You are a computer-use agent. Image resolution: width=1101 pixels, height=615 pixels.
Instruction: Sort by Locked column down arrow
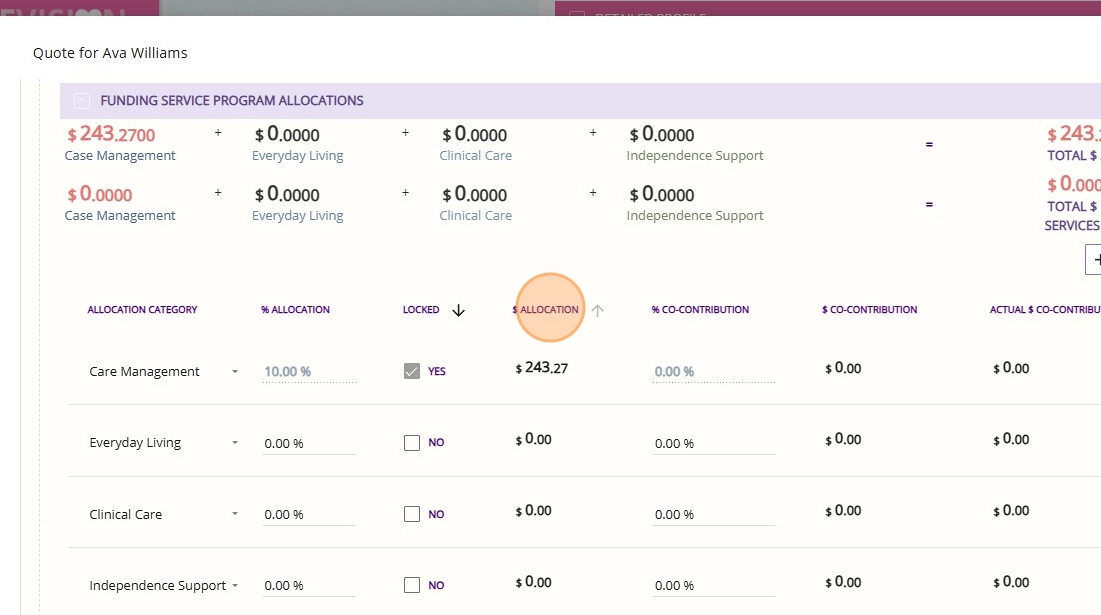pyautogui.click(x=459, y=310)
